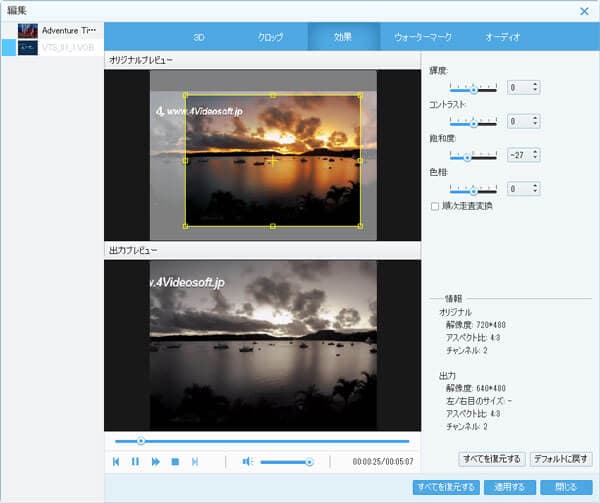600x503 pixels.
Task: Decrease the 飽和度 value with down arrow
Action: (536, 158)
